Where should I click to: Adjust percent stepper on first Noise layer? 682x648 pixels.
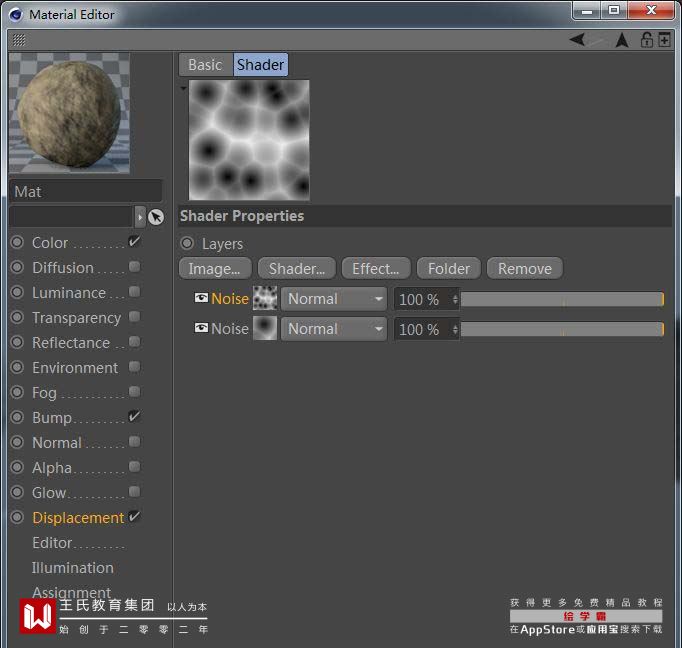tap(455, 299)
